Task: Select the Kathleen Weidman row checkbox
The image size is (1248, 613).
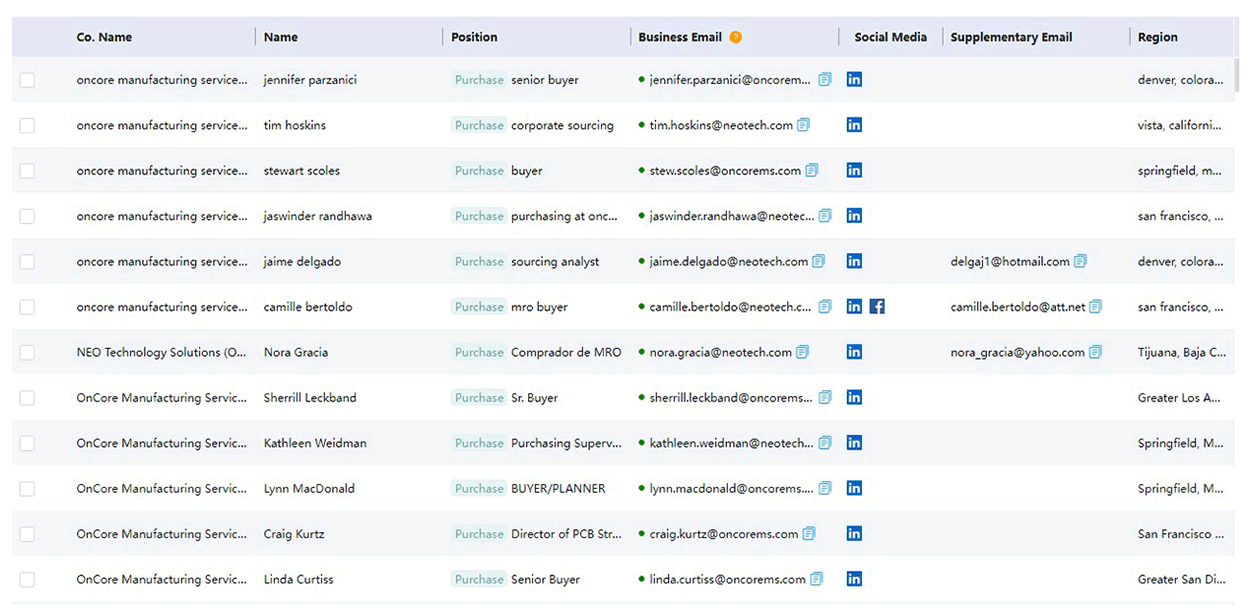Action: [x=27, y=443]
